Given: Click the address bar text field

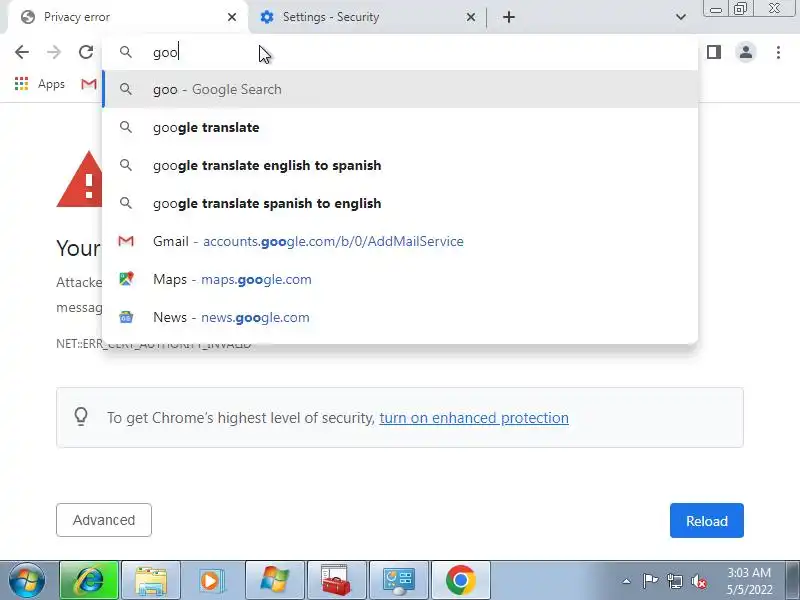Looking at the screenshot, I should [400, 52].
